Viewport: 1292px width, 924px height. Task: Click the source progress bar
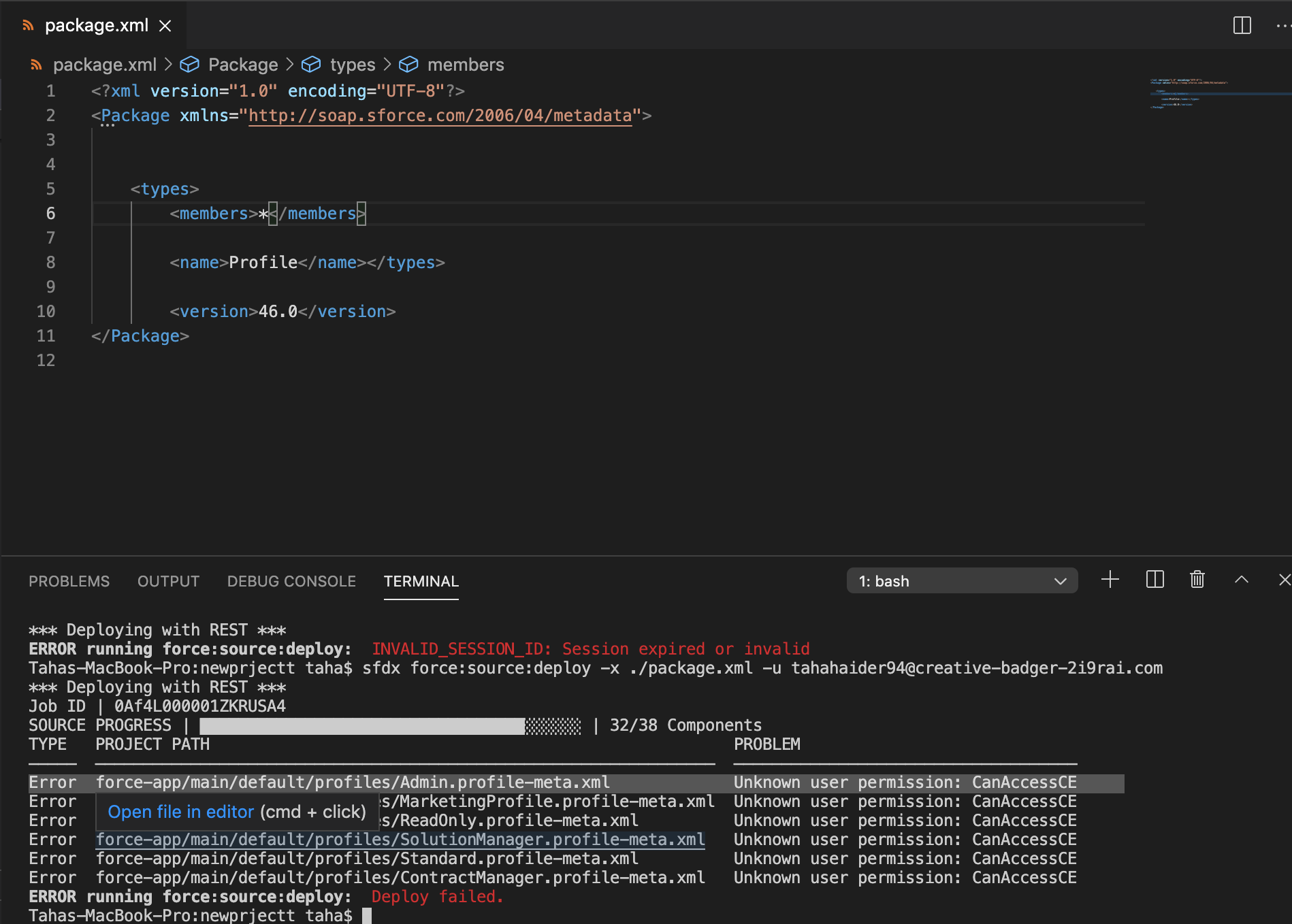point(391,726)
